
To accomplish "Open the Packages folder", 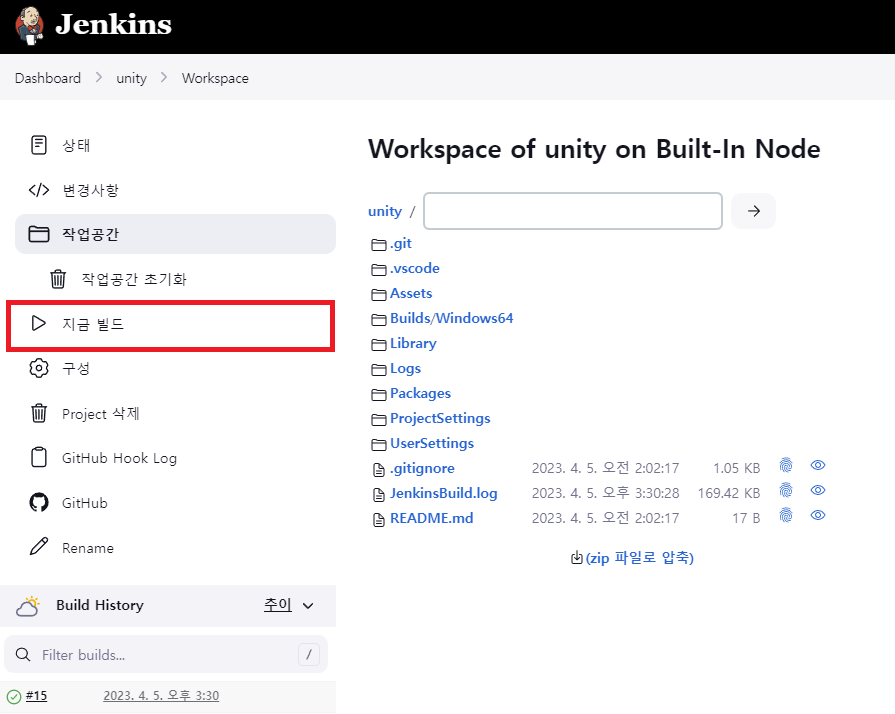I will pyautogui.click(x=421, y=394).
